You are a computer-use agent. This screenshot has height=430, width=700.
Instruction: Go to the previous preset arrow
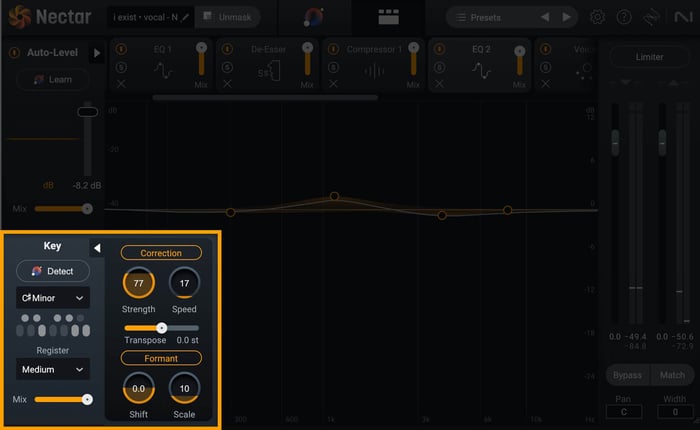[x=545, y=17]
